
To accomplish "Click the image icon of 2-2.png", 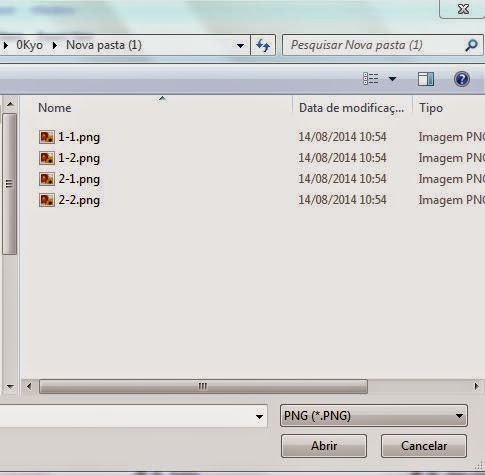I will [x=47, y=200].
